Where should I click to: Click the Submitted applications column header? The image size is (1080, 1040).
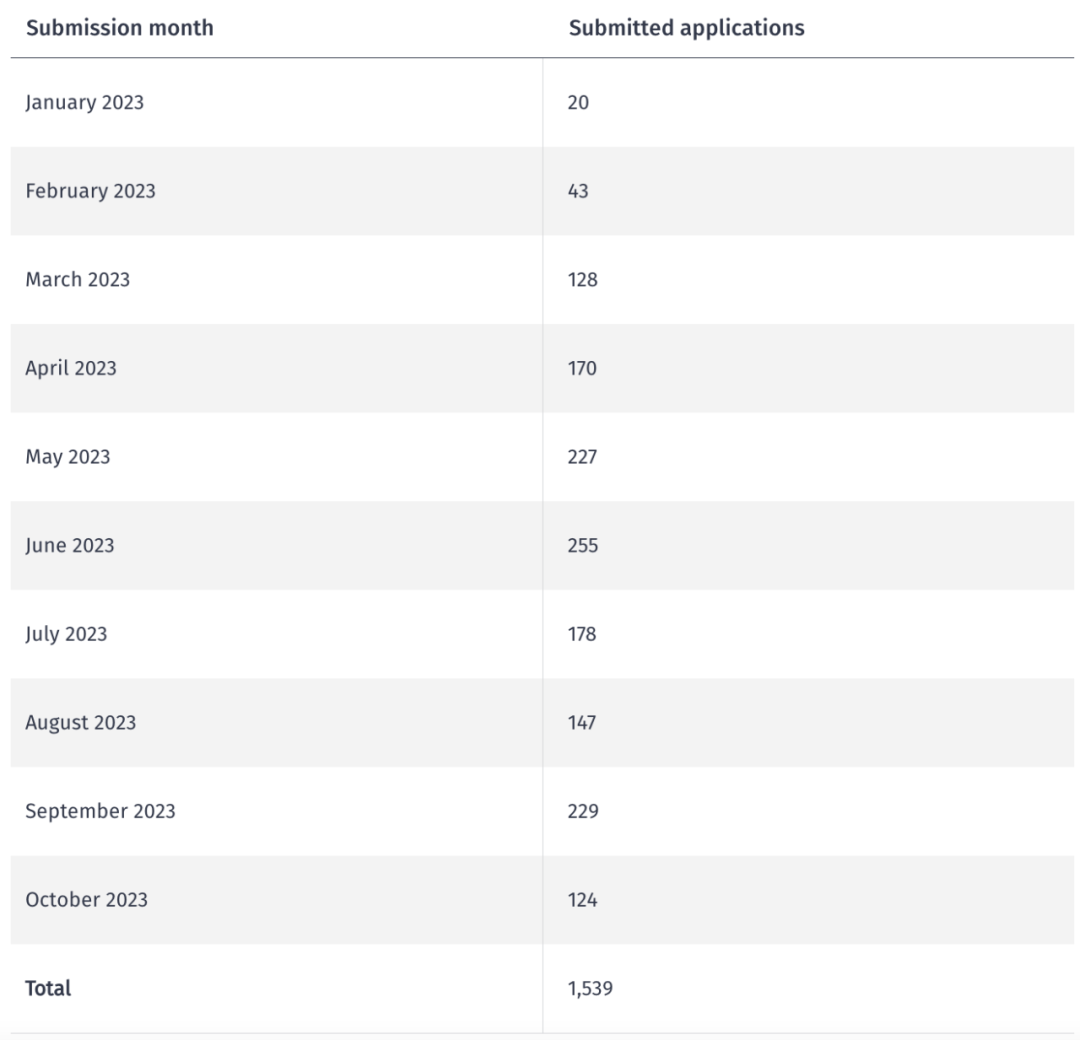(686, 28)
